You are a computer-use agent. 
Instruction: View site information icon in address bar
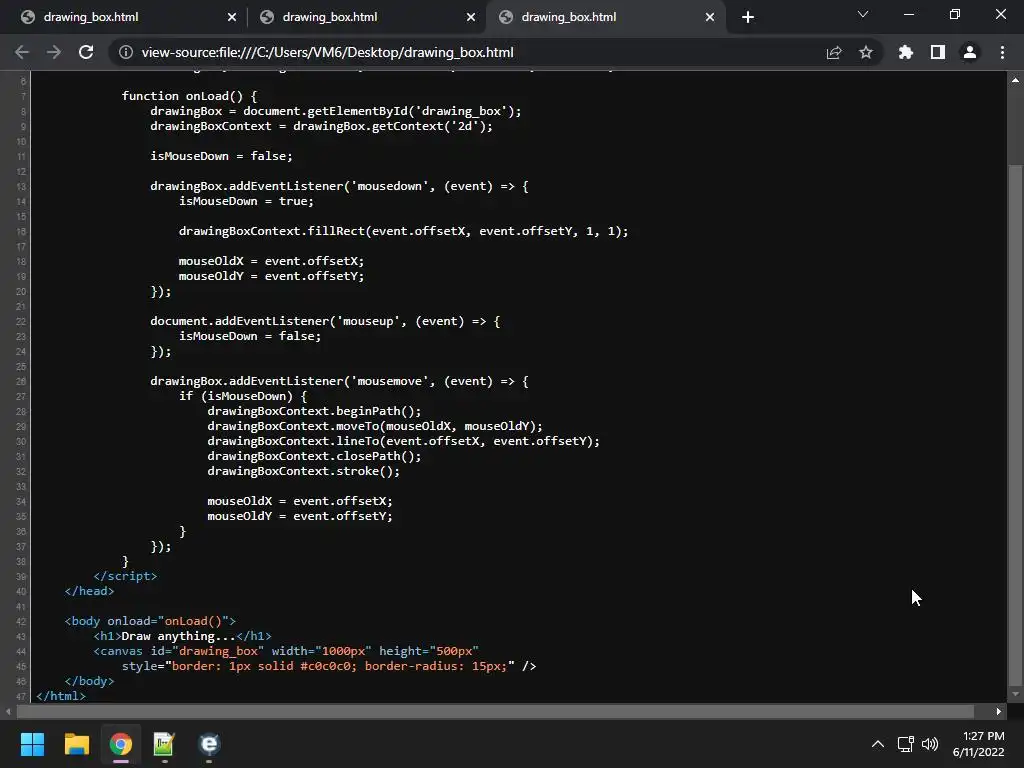pos(125,52)
